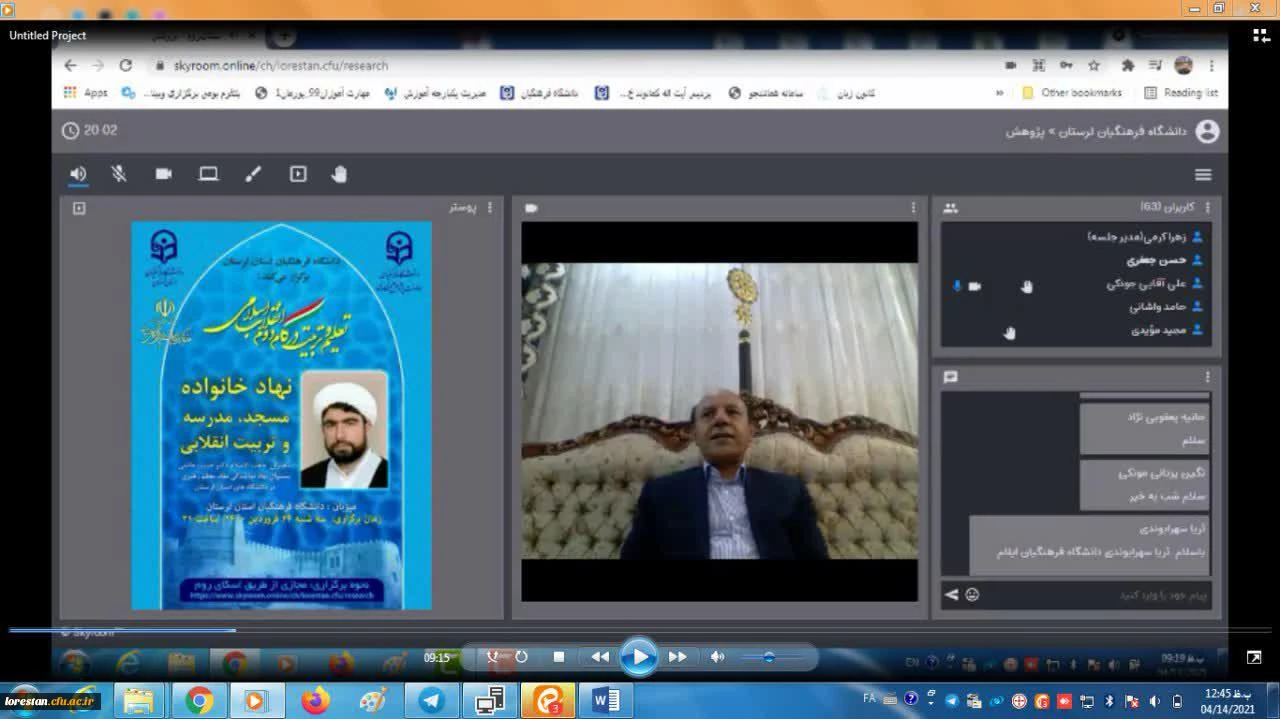Screen dimensions: 1280x719
Task: Adjust the media player volume slider
Action: 768,657
